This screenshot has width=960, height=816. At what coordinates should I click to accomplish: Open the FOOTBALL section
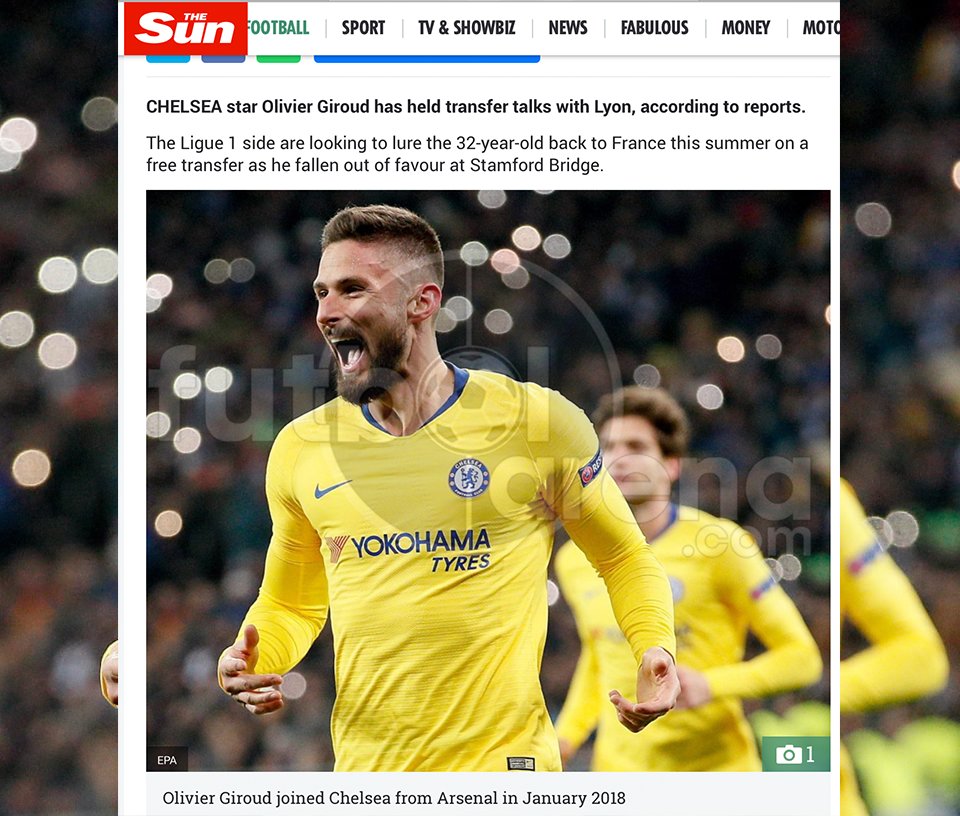(x=278, y=28)
